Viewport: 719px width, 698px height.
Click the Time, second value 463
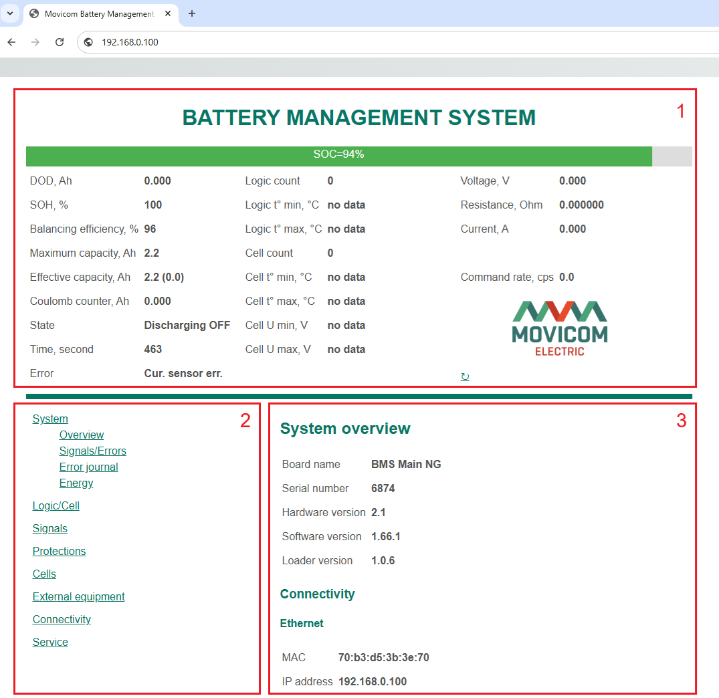coord(153,349)
